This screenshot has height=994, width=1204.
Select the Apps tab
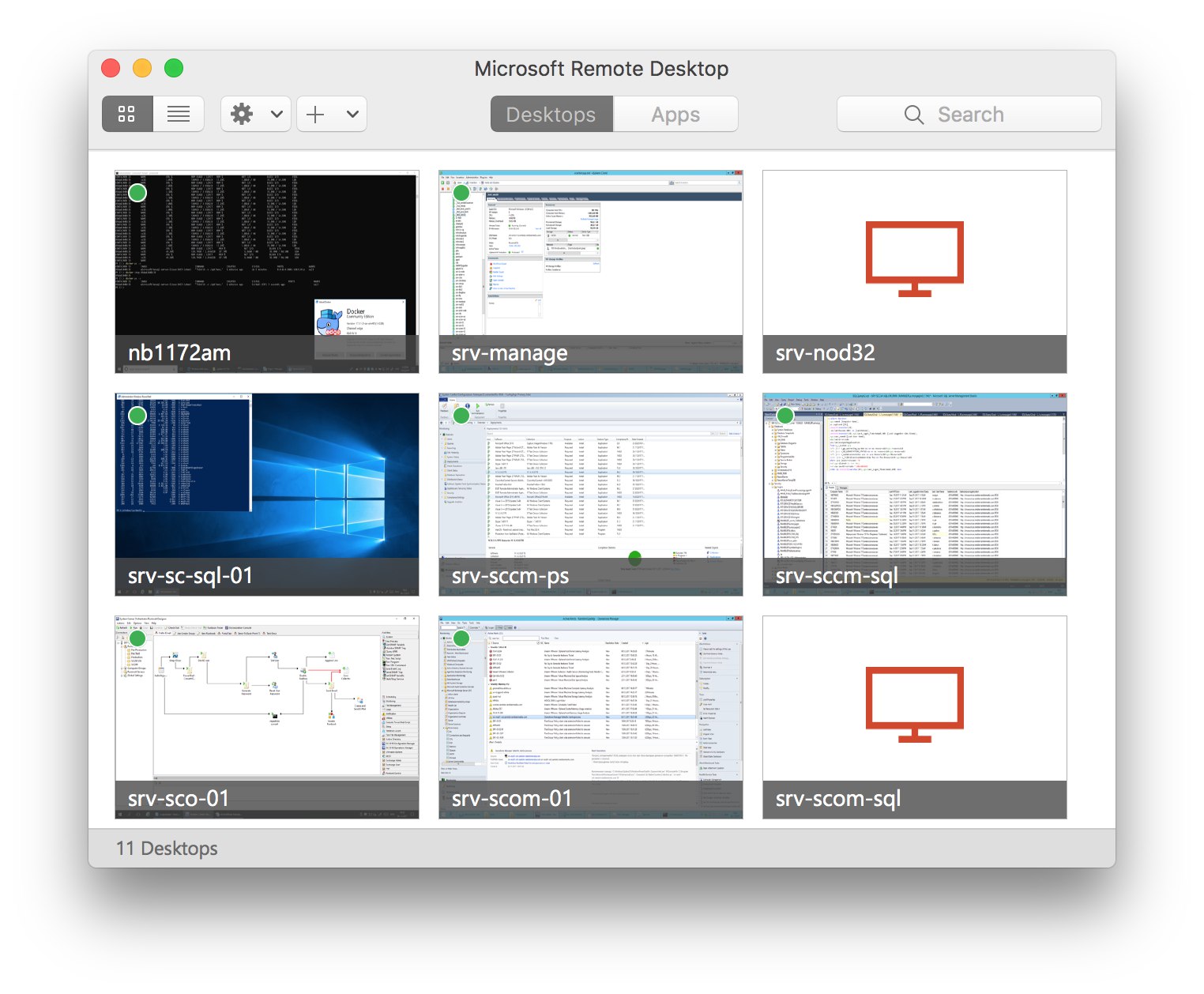[x=675, y=115]
